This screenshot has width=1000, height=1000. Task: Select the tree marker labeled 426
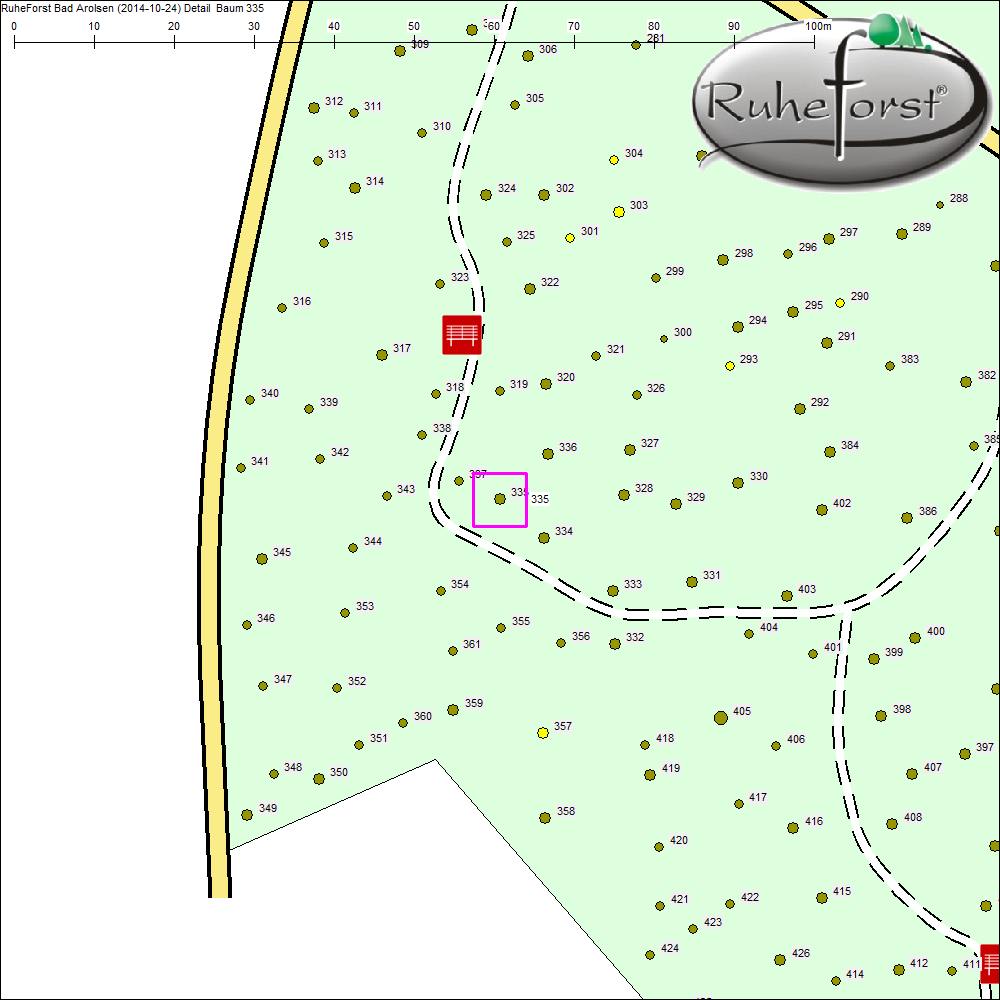[x=780, y=959]
